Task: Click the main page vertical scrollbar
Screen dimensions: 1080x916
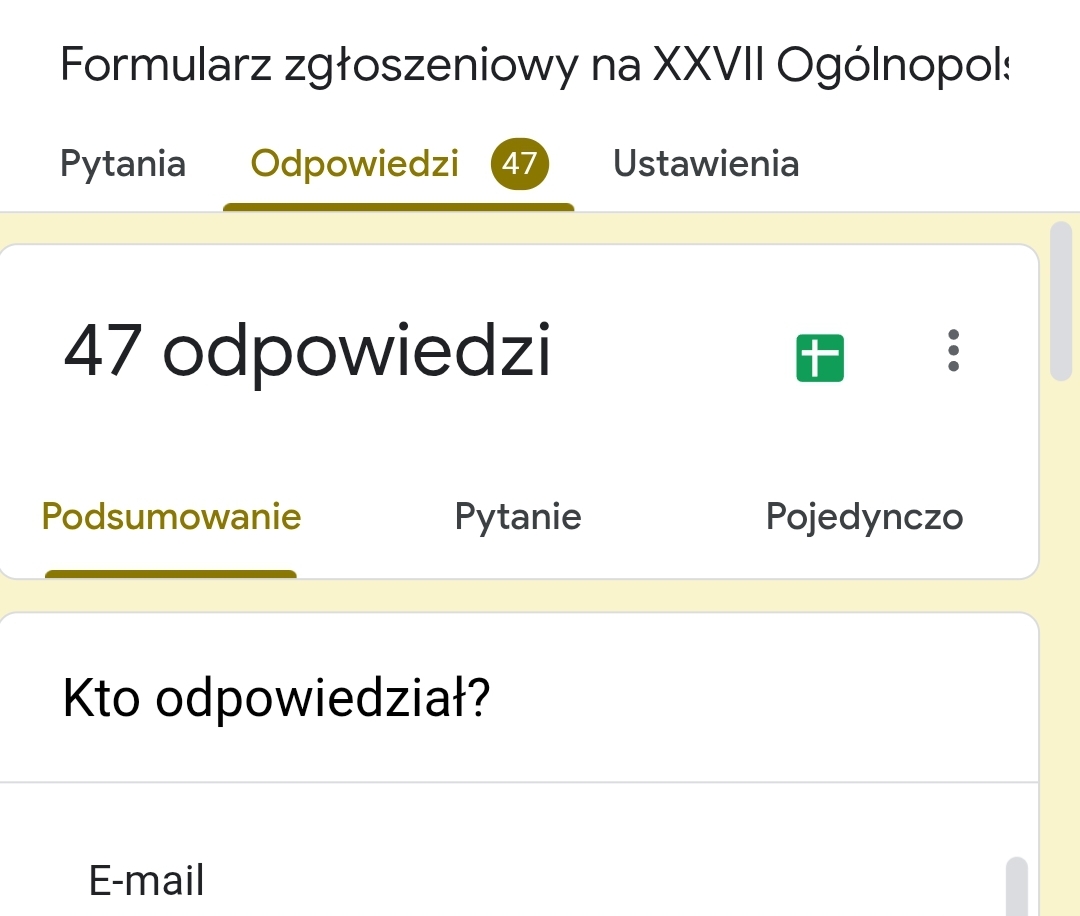Action: click(1061, 300)
